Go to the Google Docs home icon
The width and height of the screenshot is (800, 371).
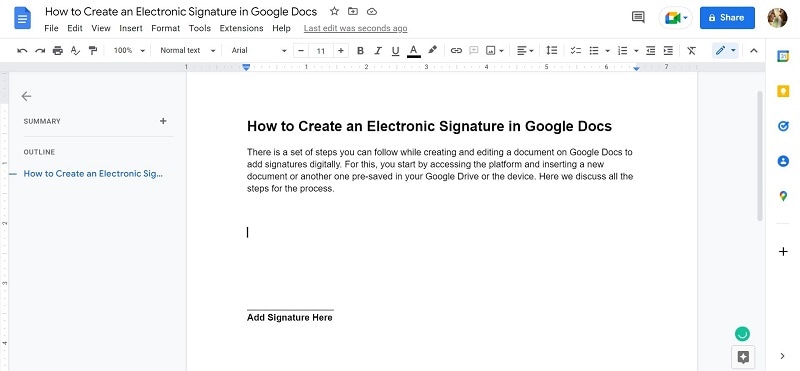coord(22,18)
